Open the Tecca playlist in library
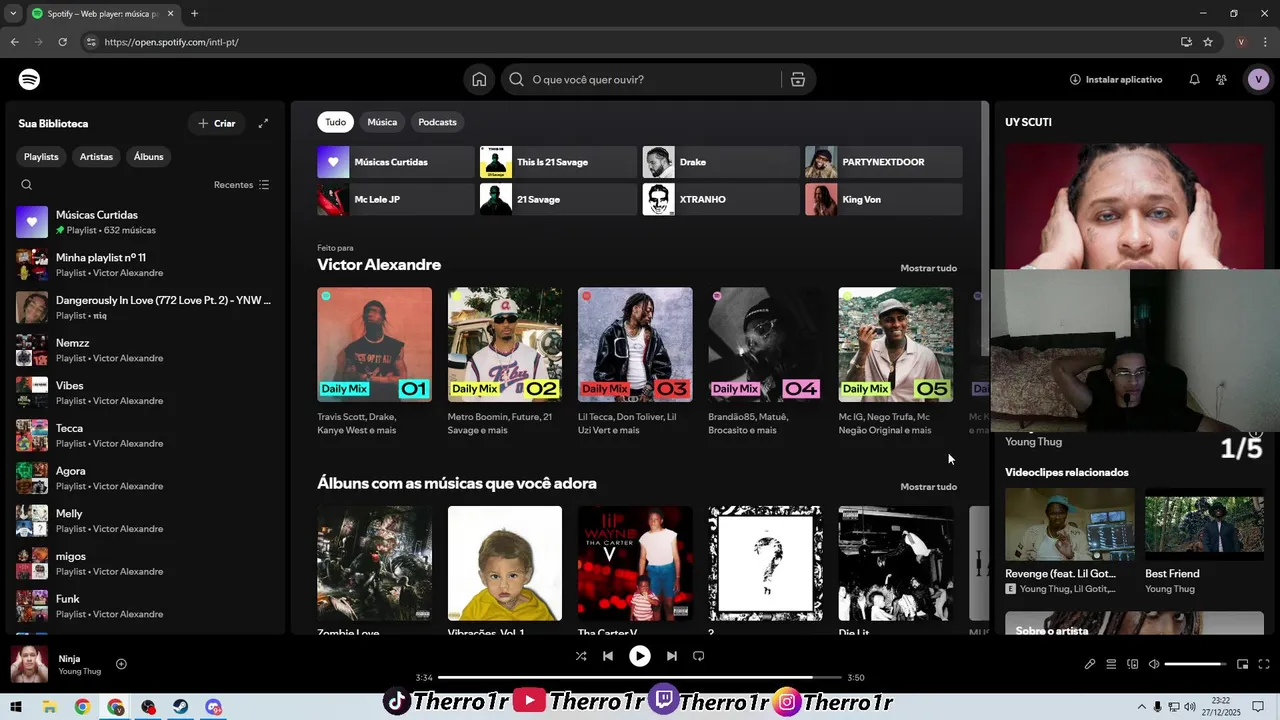 (145, 436)
